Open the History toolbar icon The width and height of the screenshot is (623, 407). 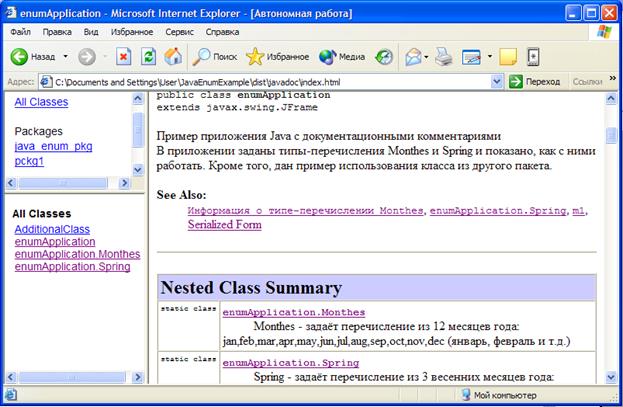pyautogui.click(x=384, y=57)
